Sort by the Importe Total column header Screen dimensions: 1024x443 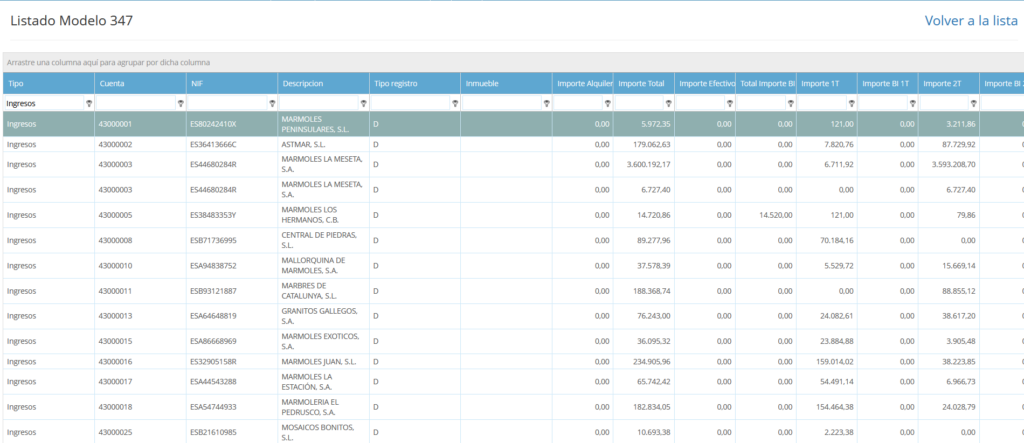[x=642, y=83]
